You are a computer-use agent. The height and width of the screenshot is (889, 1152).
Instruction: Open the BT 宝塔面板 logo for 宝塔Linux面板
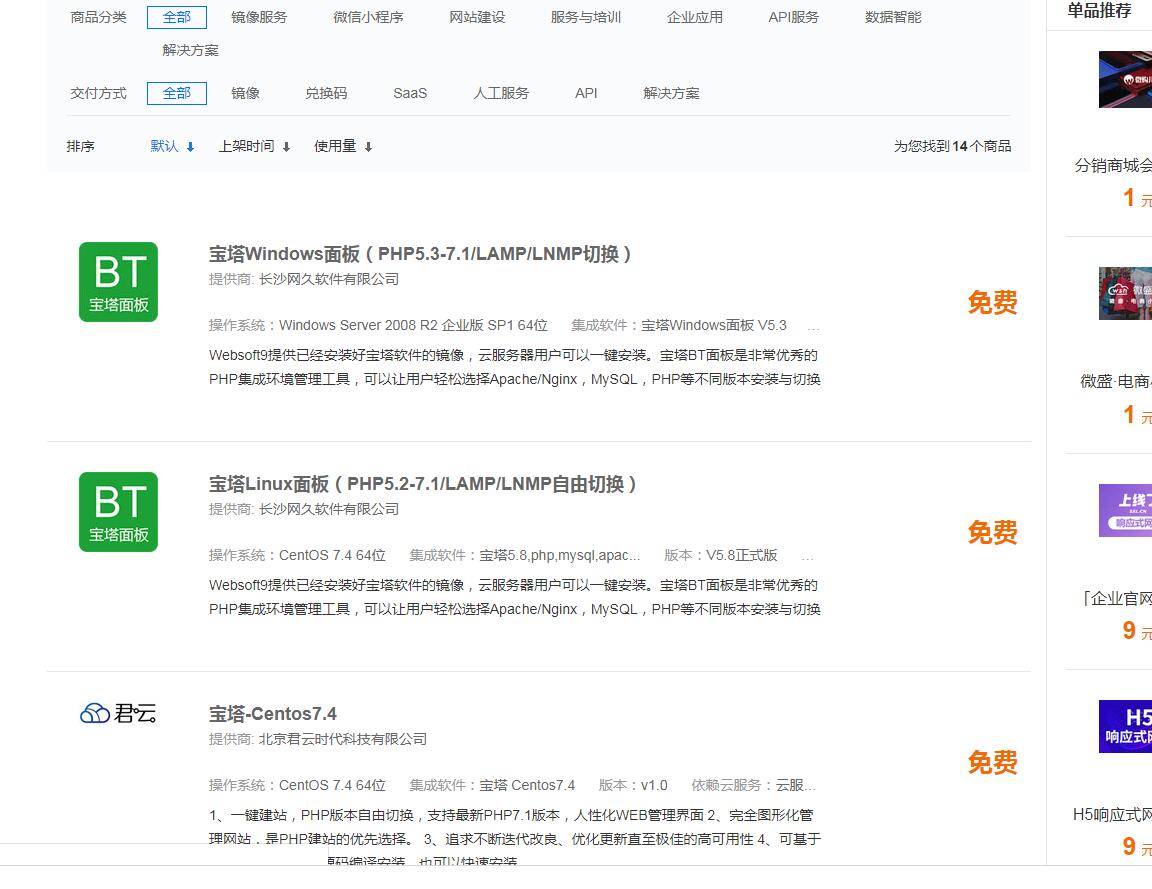118,512
